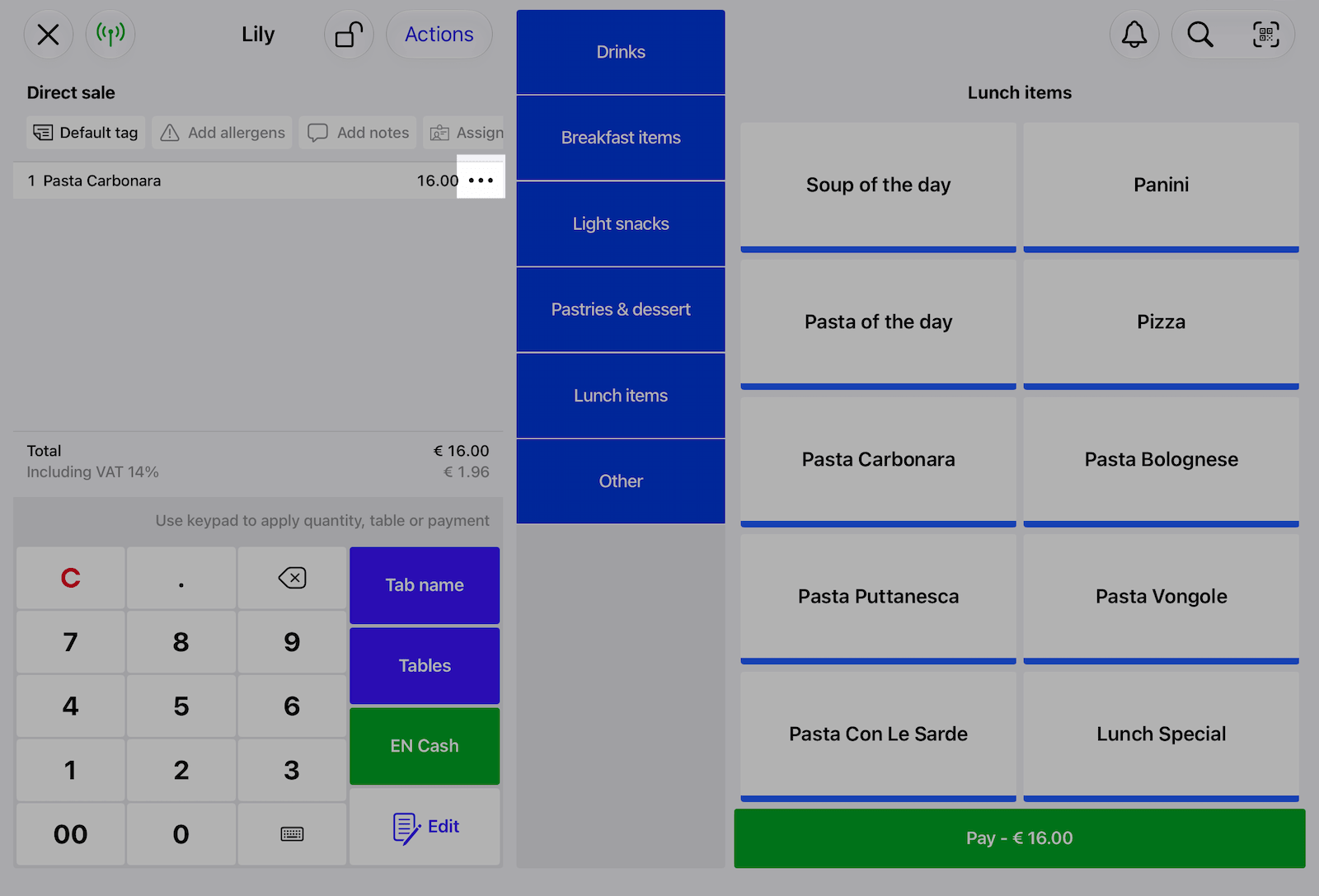
Task: Set a Tab name
Action: tap(425, 585)
